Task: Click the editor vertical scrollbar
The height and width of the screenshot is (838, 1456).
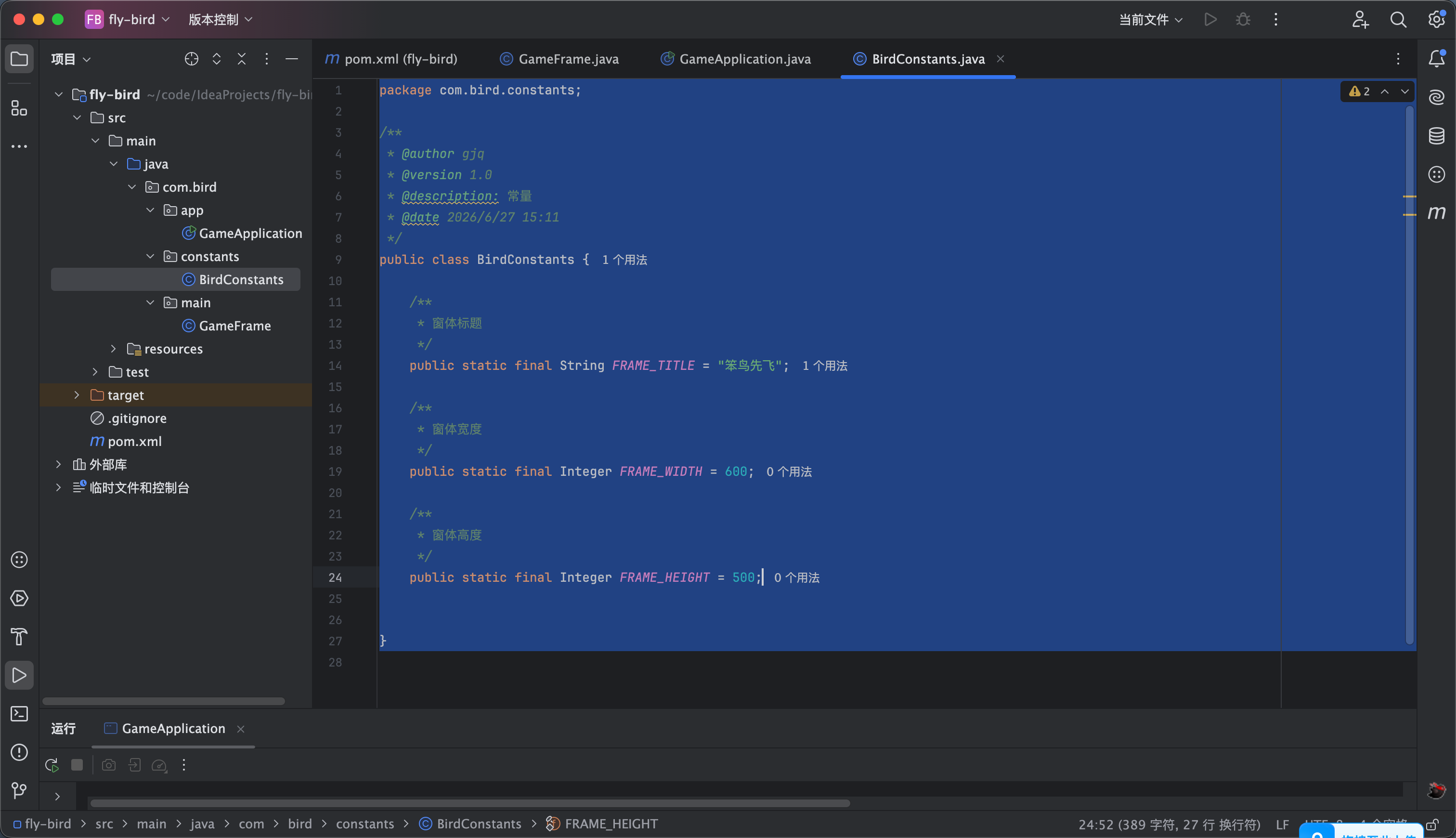Action: point(1409,374)
